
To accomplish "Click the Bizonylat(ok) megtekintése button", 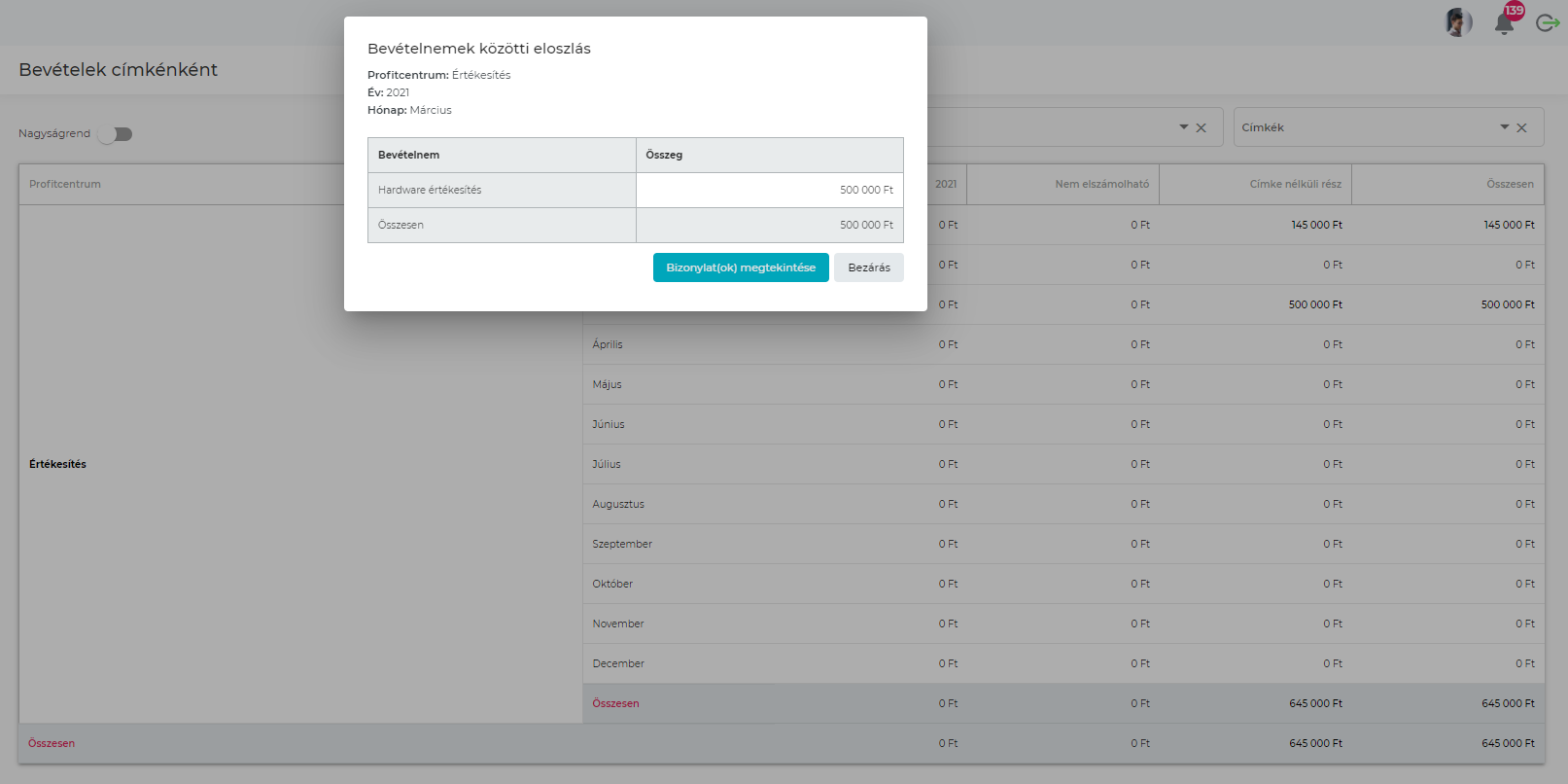I will click(740, 267).
